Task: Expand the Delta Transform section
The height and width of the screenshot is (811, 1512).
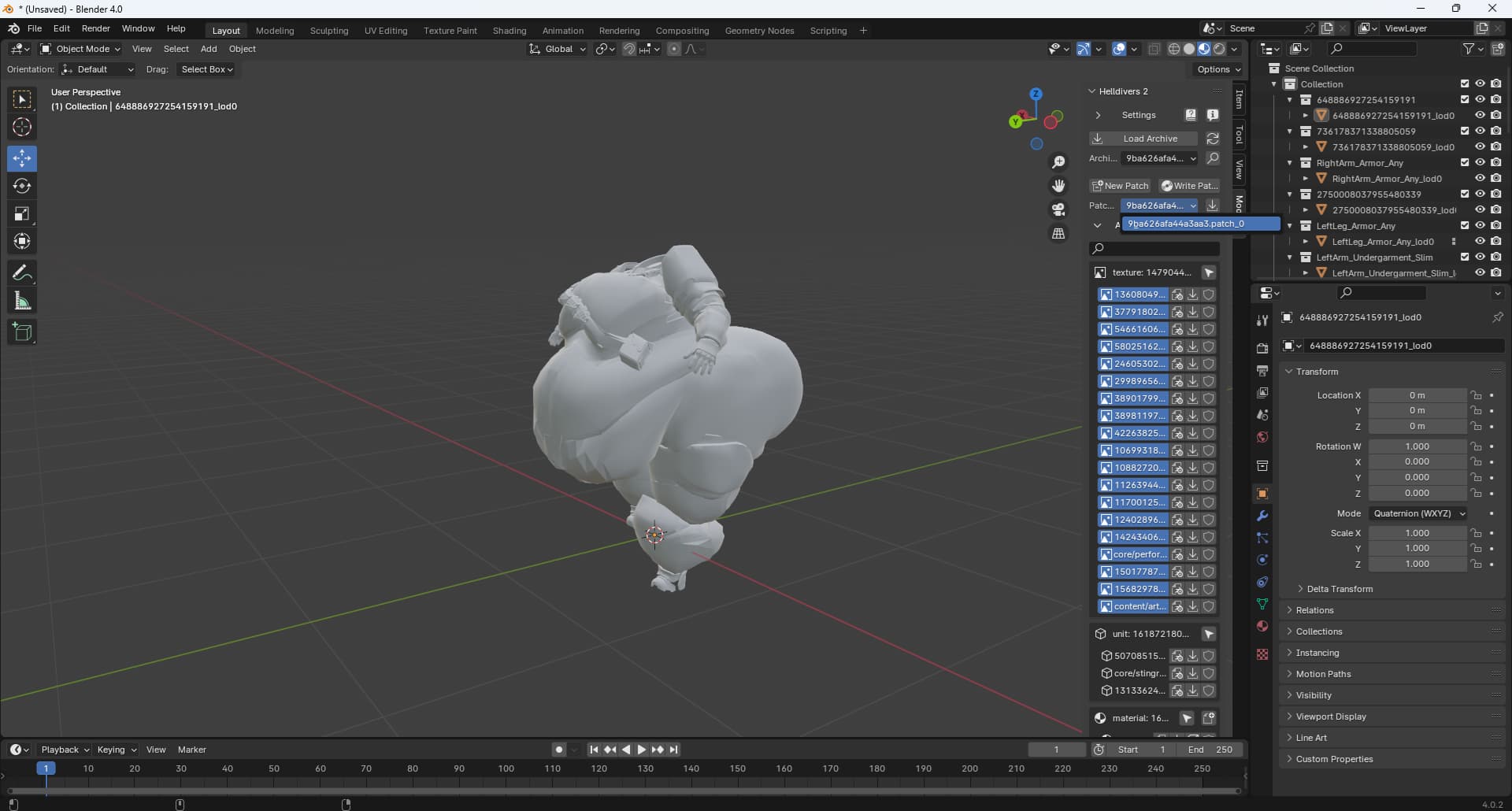Action: (1339, 589)
